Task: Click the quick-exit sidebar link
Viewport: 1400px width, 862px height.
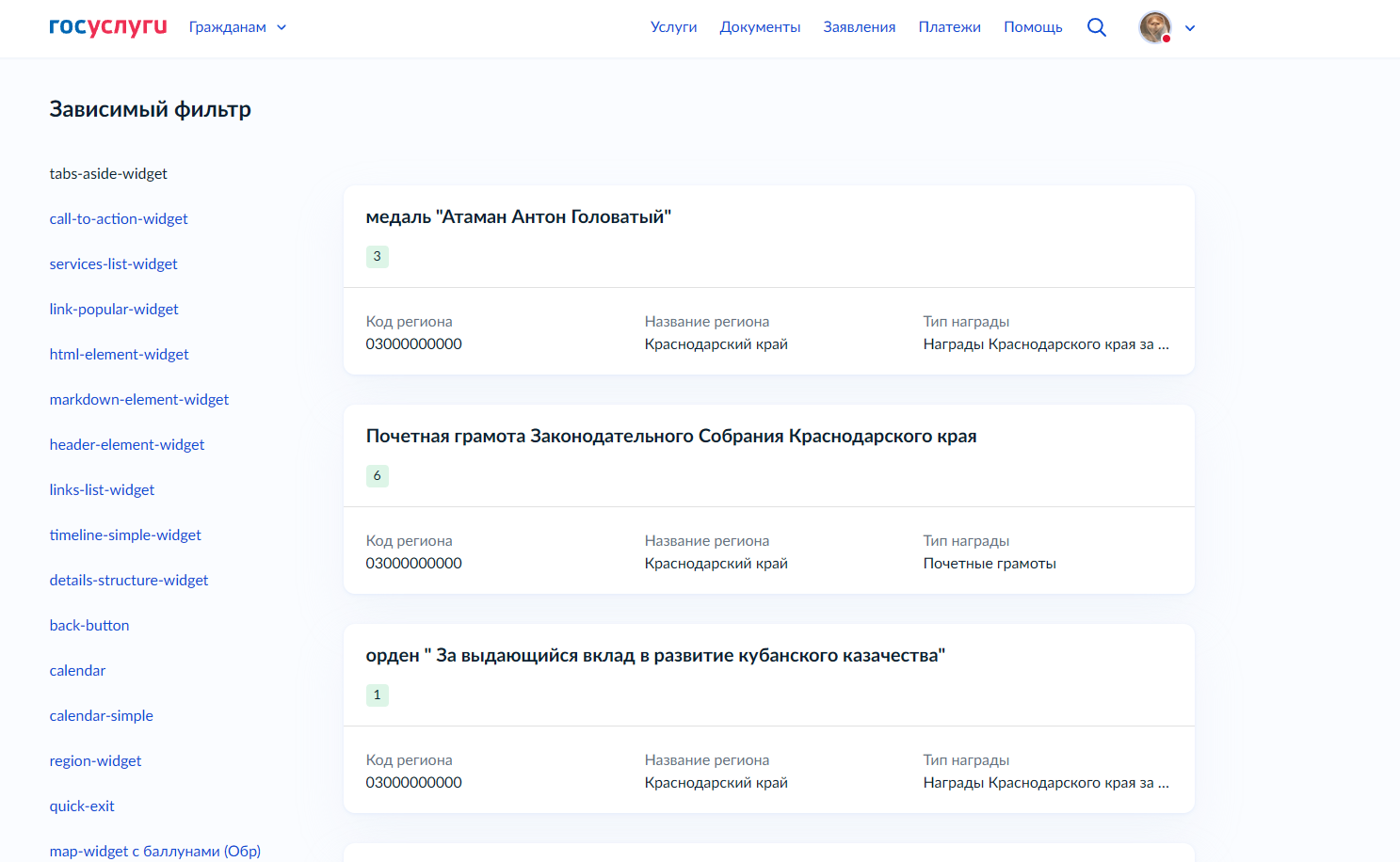Action: tap(82, 806)
